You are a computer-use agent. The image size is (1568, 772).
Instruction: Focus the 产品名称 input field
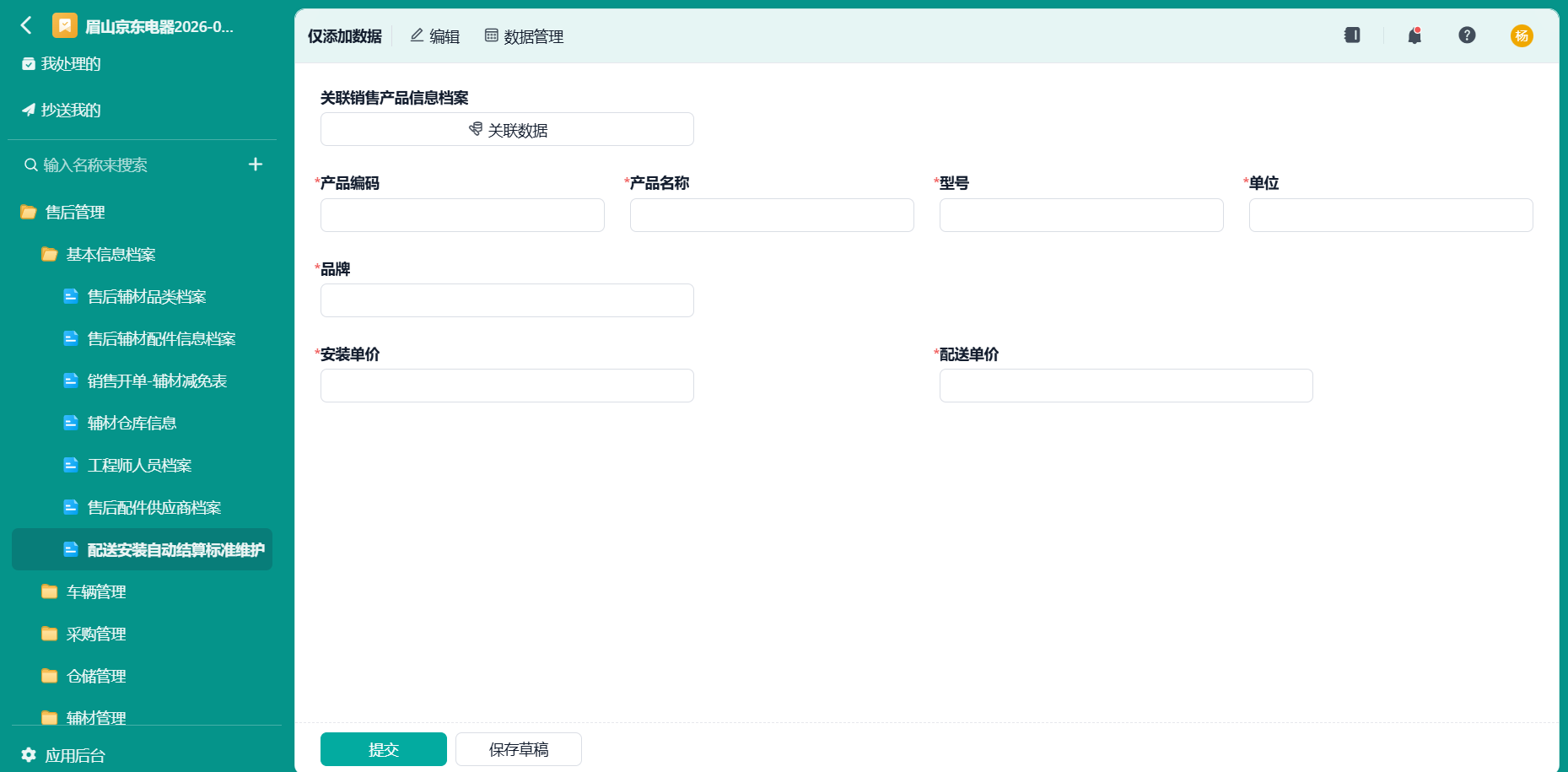click(772, 215)
